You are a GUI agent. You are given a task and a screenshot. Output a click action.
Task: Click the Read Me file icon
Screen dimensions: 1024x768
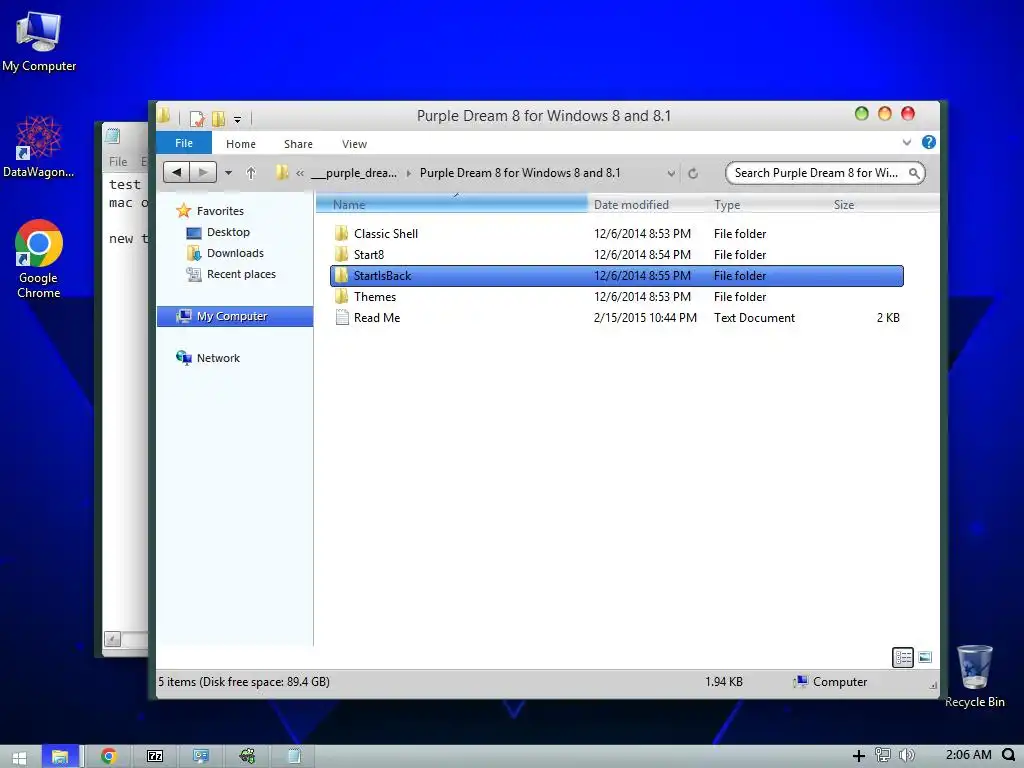click(x=342, y=317)
